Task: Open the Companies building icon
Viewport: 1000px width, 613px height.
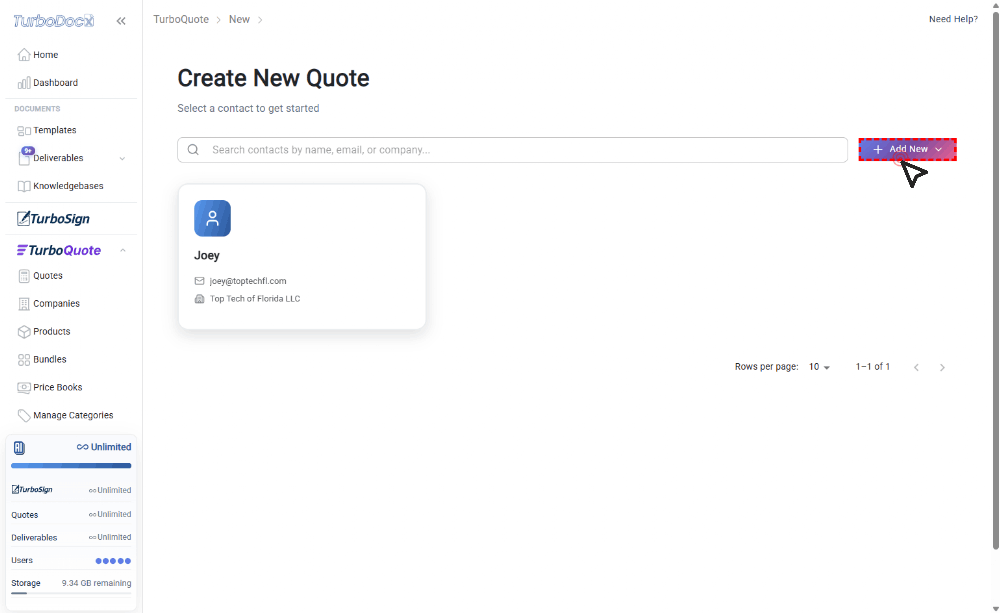Action: click(x=24, y=304)
